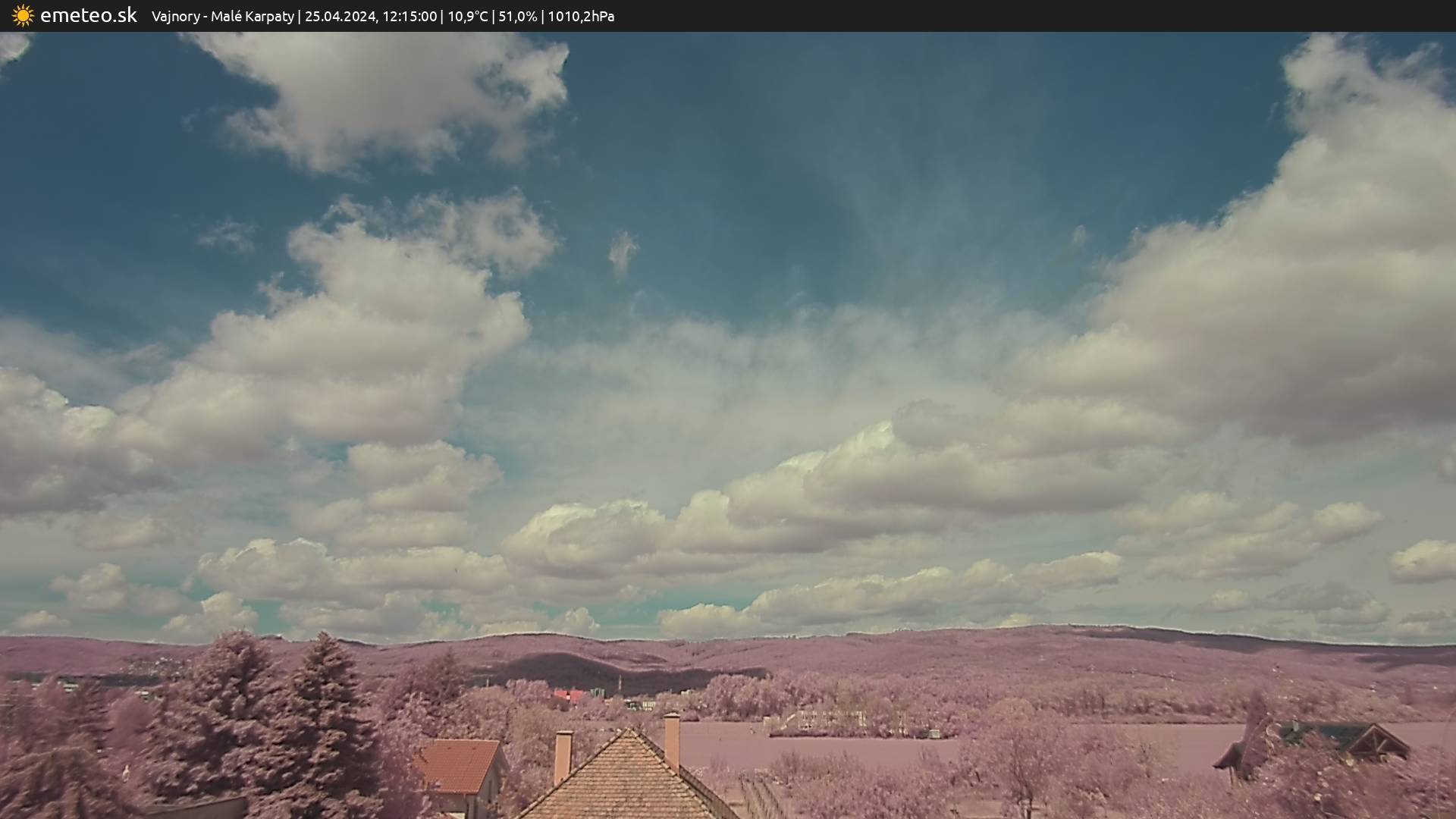Image resolution: width=1456 pixels, height=819 pixels.
Task: Click the 1010,2hPa pressure reading
Action: click(581, 16)
